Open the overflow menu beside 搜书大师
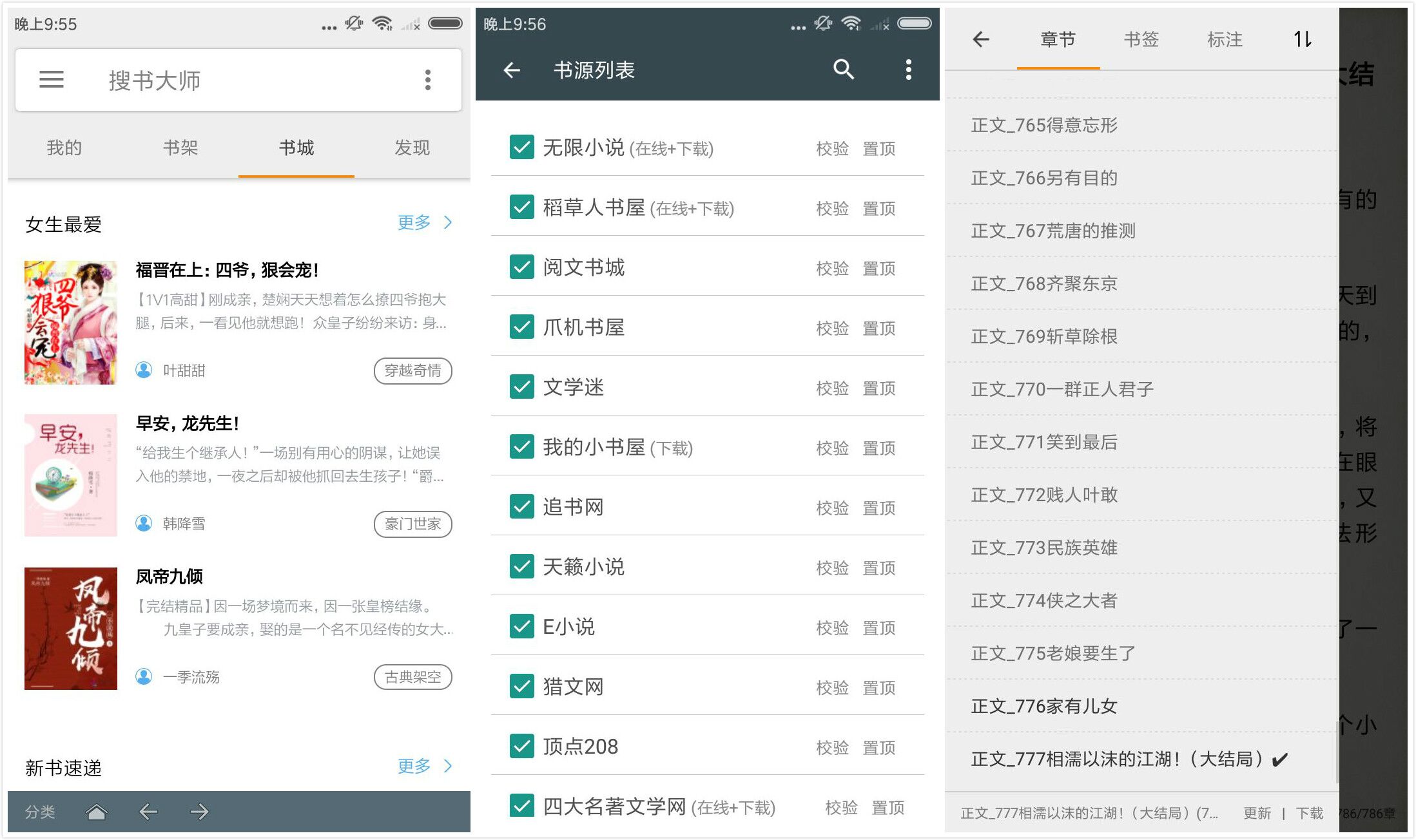The height and width of the screenshot is (840, 1416). click(x=427, y=80)
